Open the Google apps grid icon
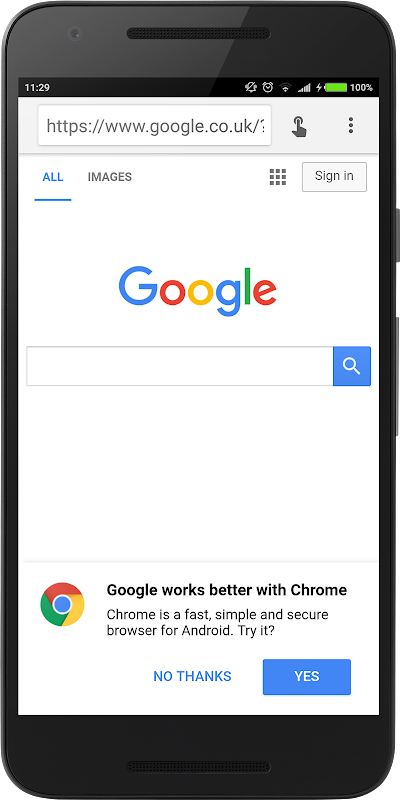Screen dimensions: 400x800 (x=278, y=177)
